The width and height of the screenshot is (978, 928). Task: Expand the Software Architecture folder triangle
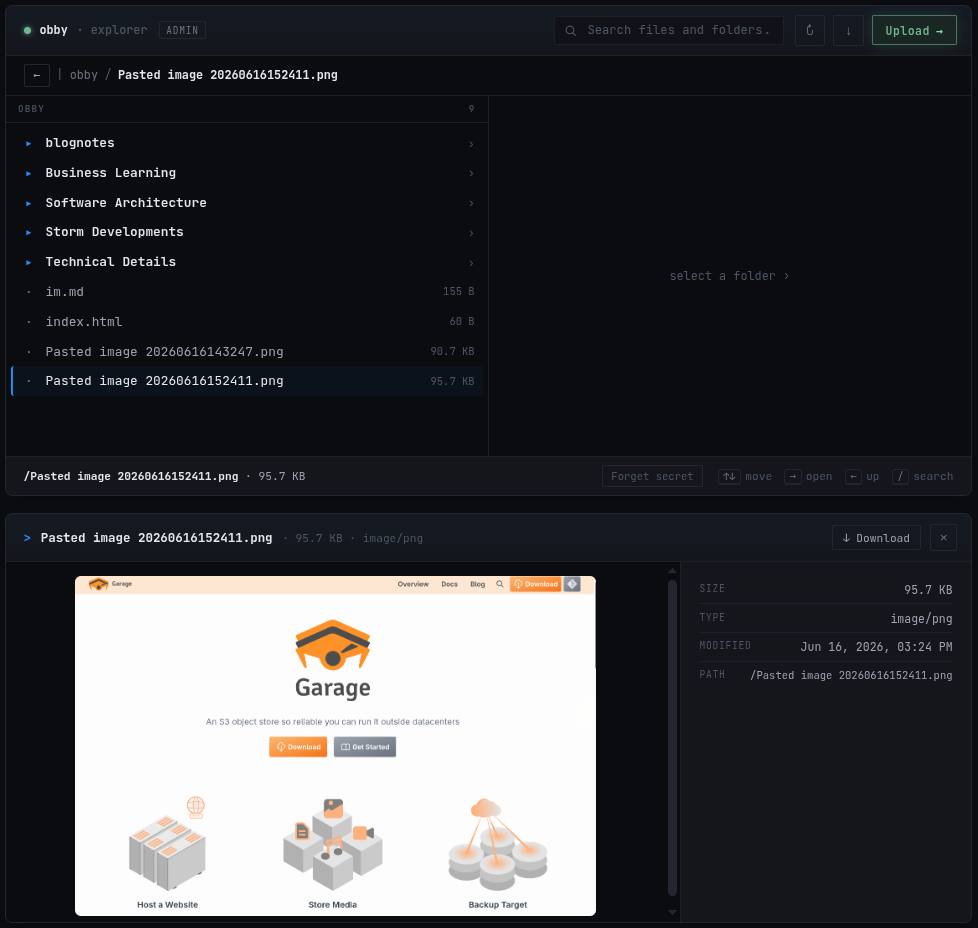(29, 203)
